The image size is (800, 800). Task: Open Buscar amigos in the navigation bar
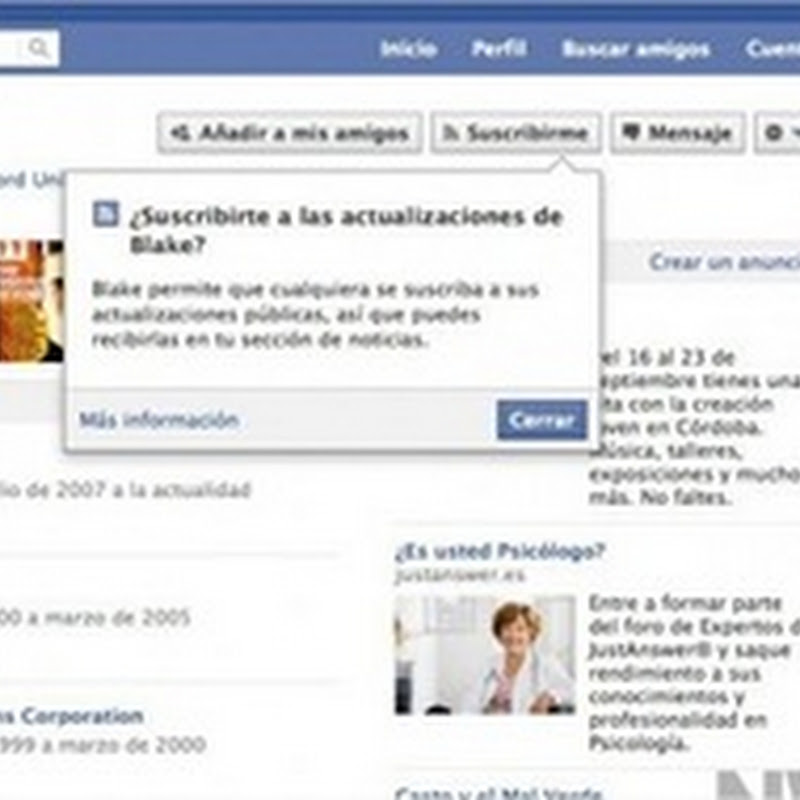(x=636, y=49)
